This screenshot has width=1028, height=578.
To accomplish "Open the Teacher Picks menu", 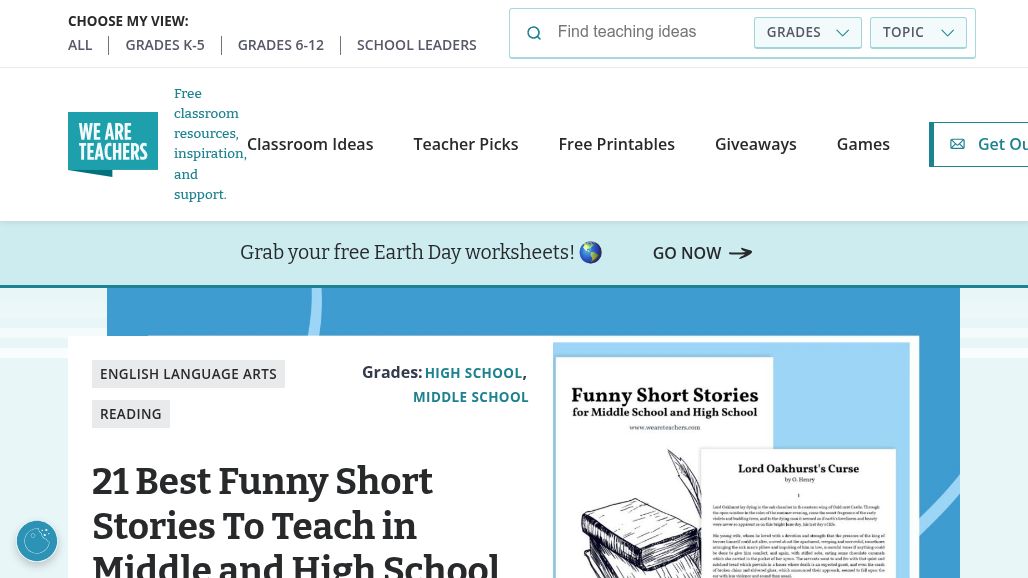I will click(465, 144).
